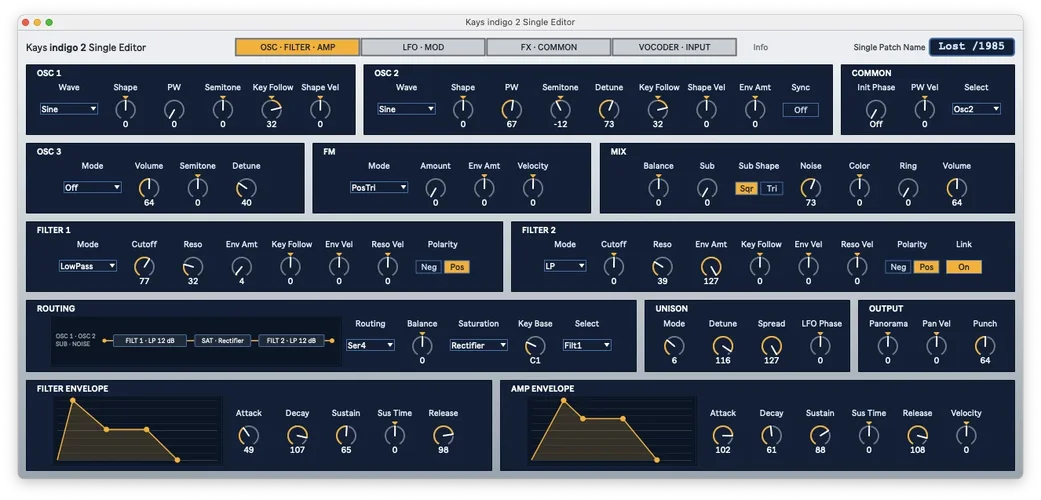Click FILT 1 · LP 12 dB routing block
This screenshot has width=1041, height=500.
click(x=149, y=341)
